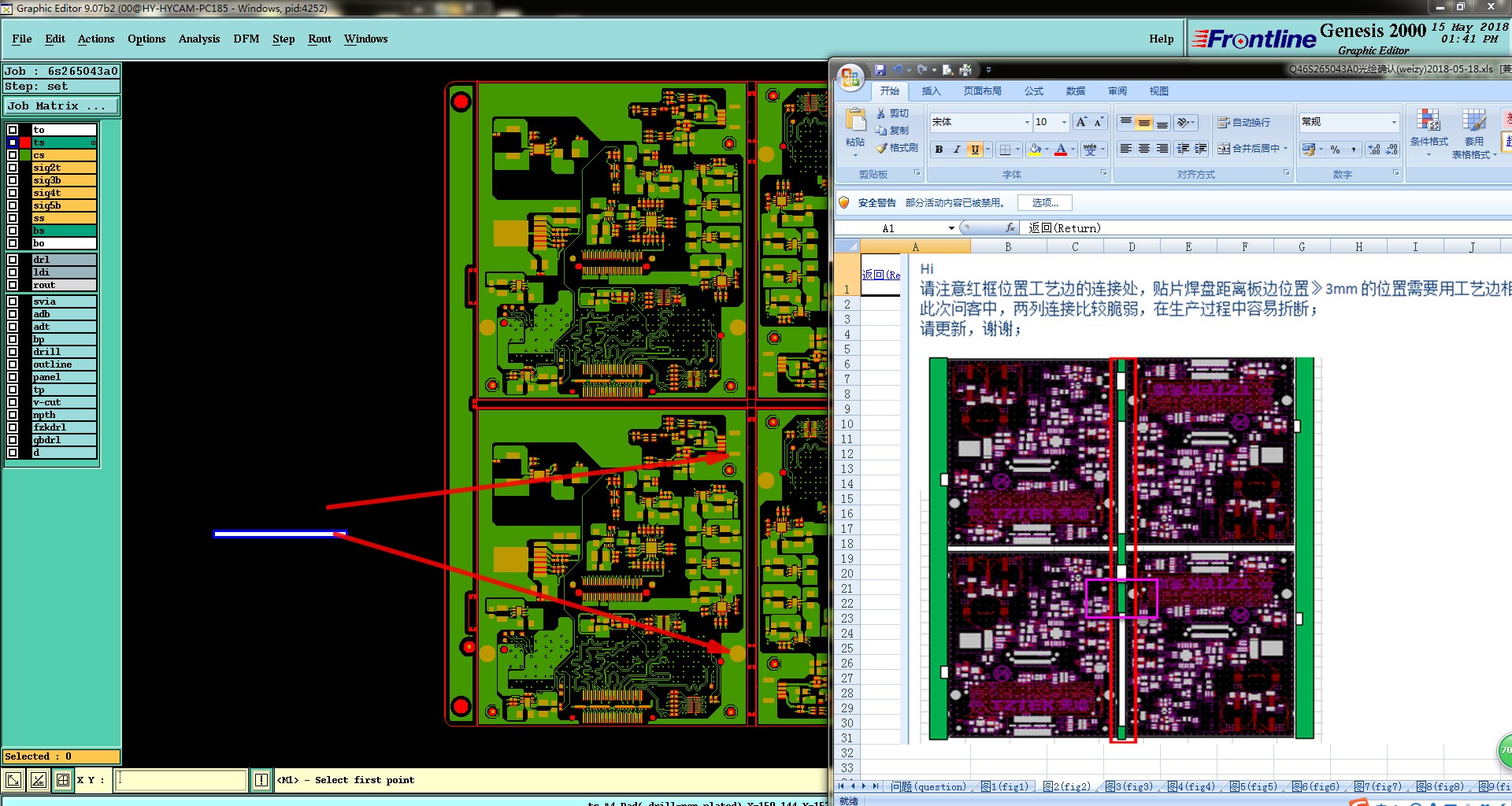Align cell text to the right

[x=1162, y=149]
